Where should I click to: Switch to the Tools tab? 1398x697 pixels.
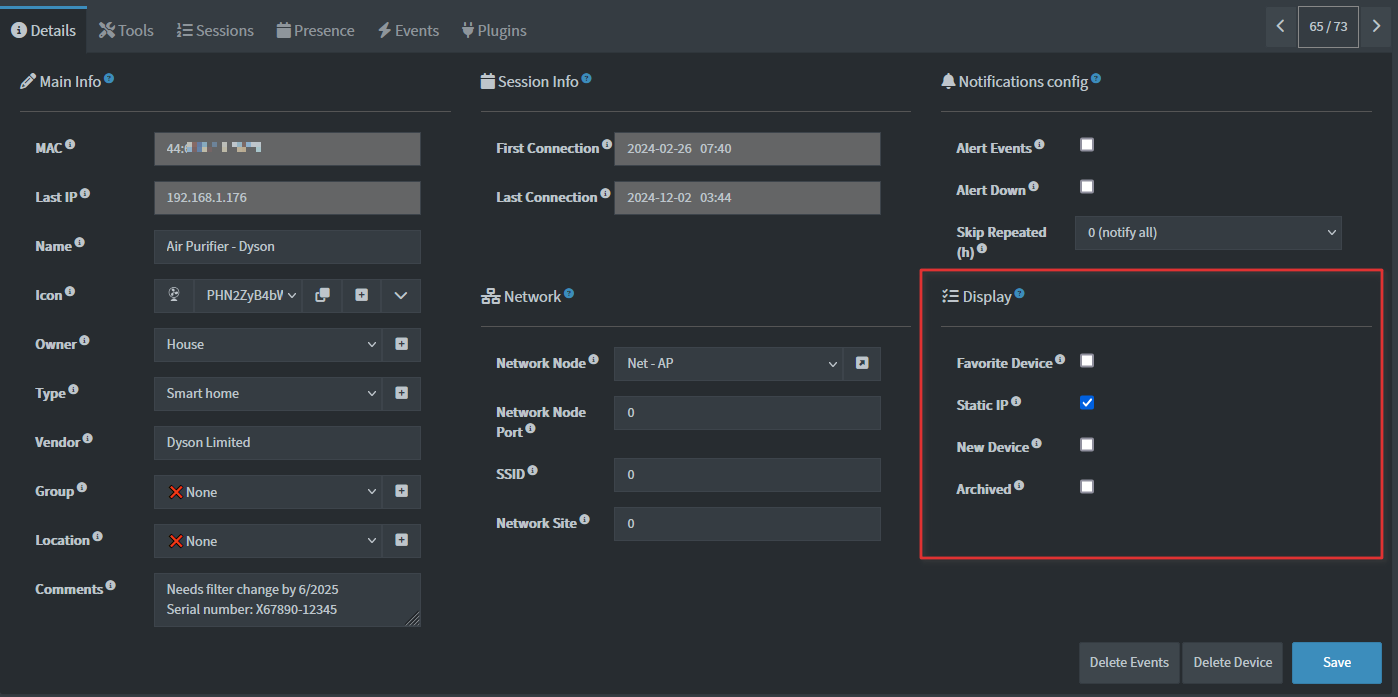point(126,29)
